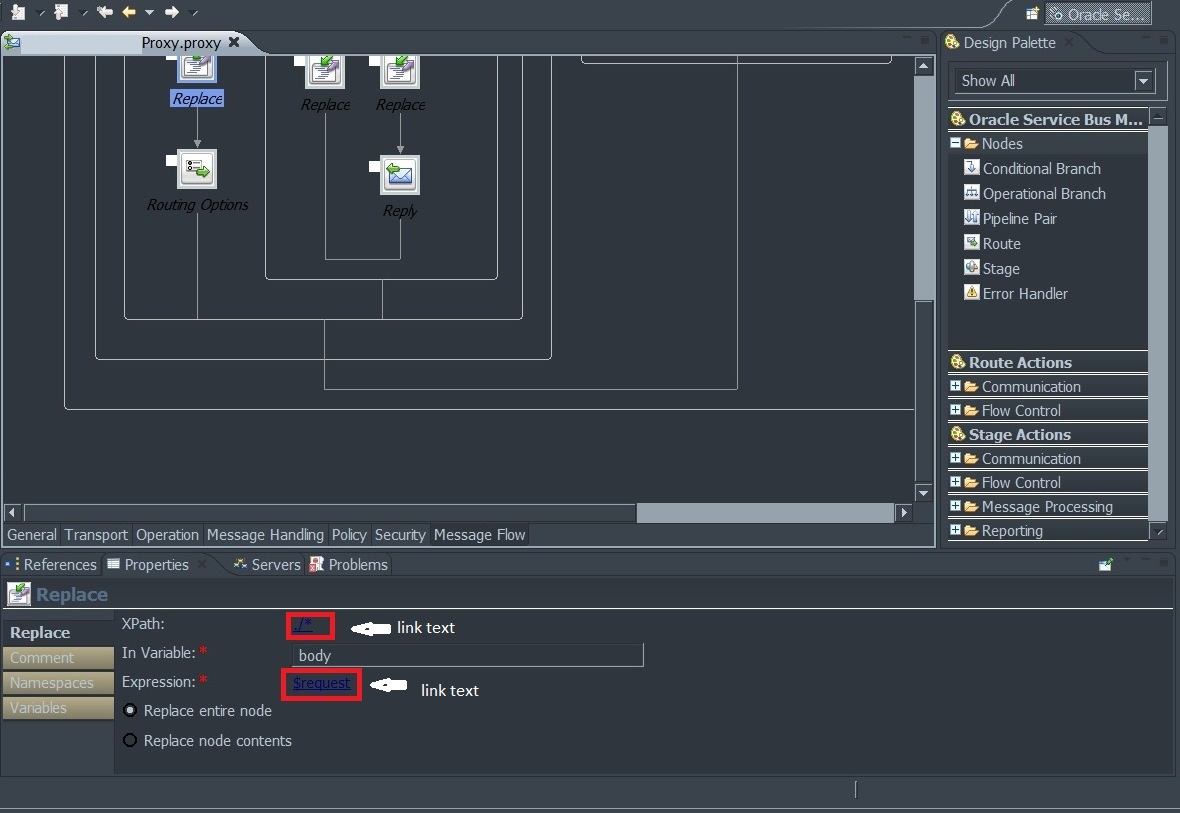Pick the Stage node from palette
Screen dimensions: 1180x813
tap(992, 269)
